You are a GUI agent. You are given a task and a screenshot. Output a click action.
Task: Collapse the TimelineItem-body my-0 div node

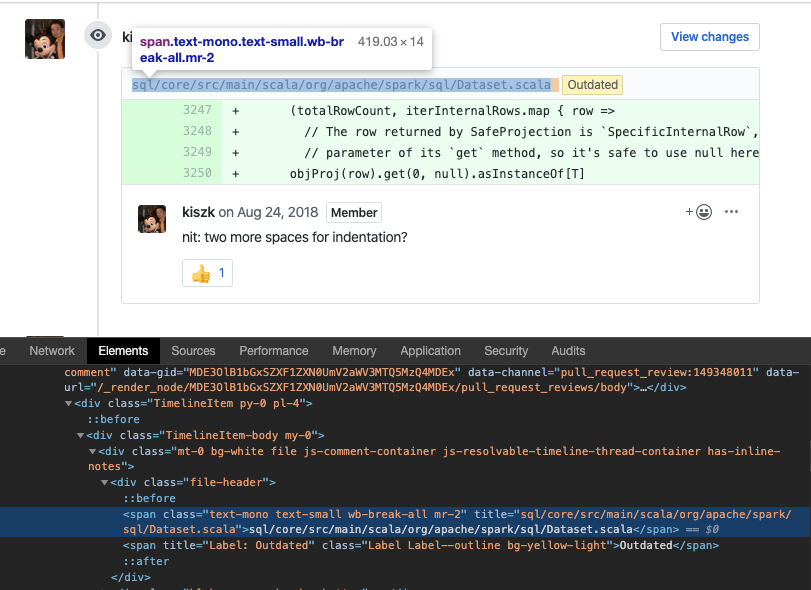coord(80,435)
